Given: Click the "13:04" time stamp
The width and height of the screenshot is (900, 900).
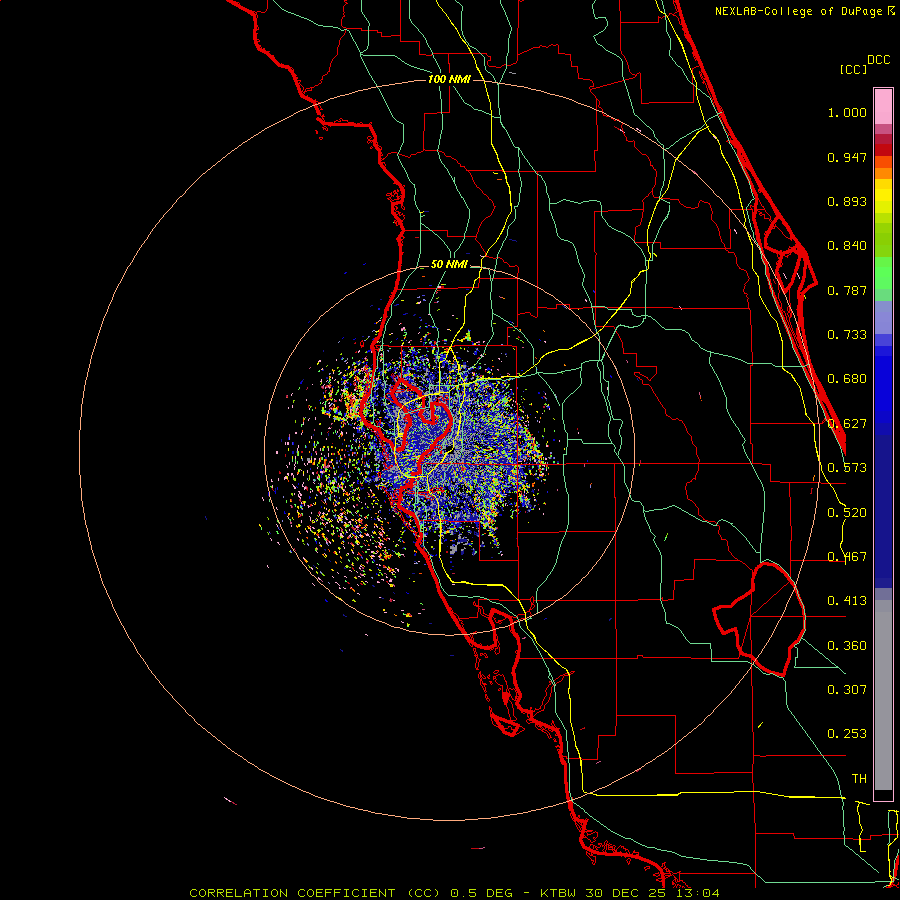Looking at the screenshot, I should pyautogui.click(x=699, y=893).
